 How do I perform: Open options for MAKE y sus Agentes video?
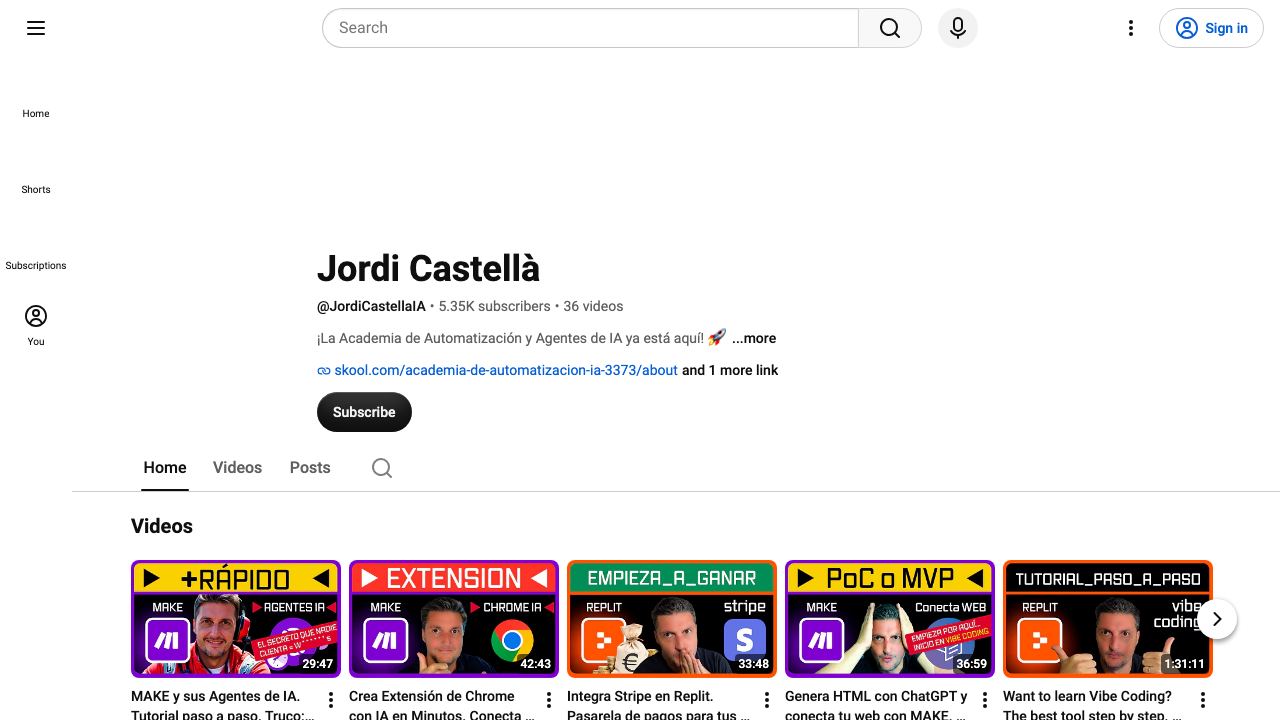click(331, 700)
